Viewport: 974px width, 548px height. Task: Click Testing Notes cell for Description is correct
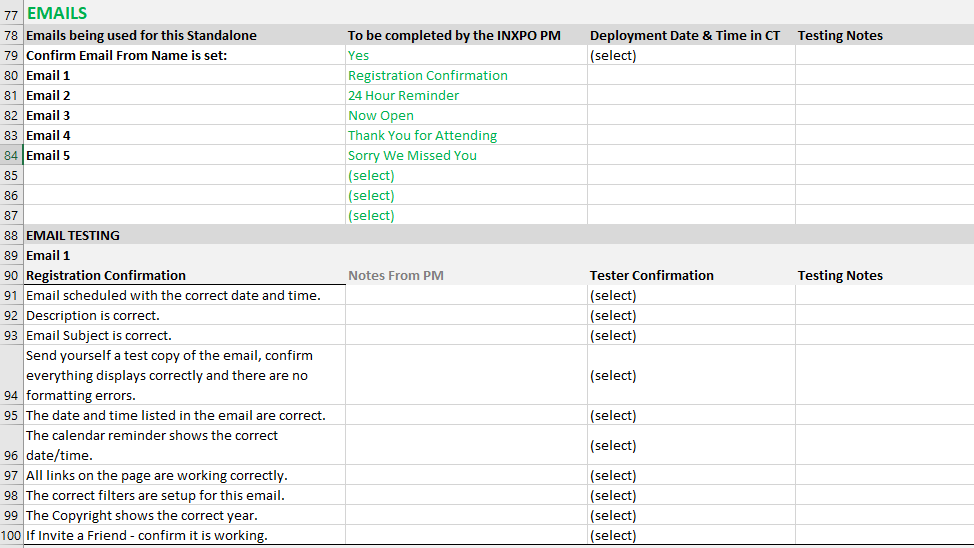tap(884, 315)
